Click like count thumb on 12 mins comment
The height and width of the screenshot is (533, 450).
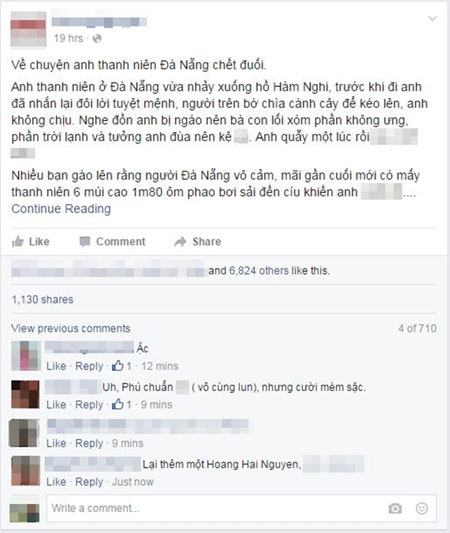tap(118, 366)
